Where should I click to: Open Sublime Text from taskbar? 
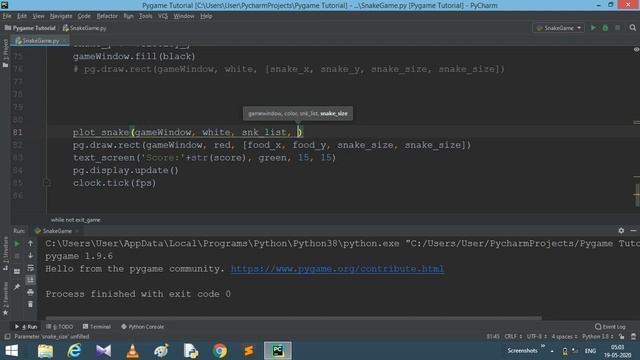pyautogui.click(x=249, y=351)
